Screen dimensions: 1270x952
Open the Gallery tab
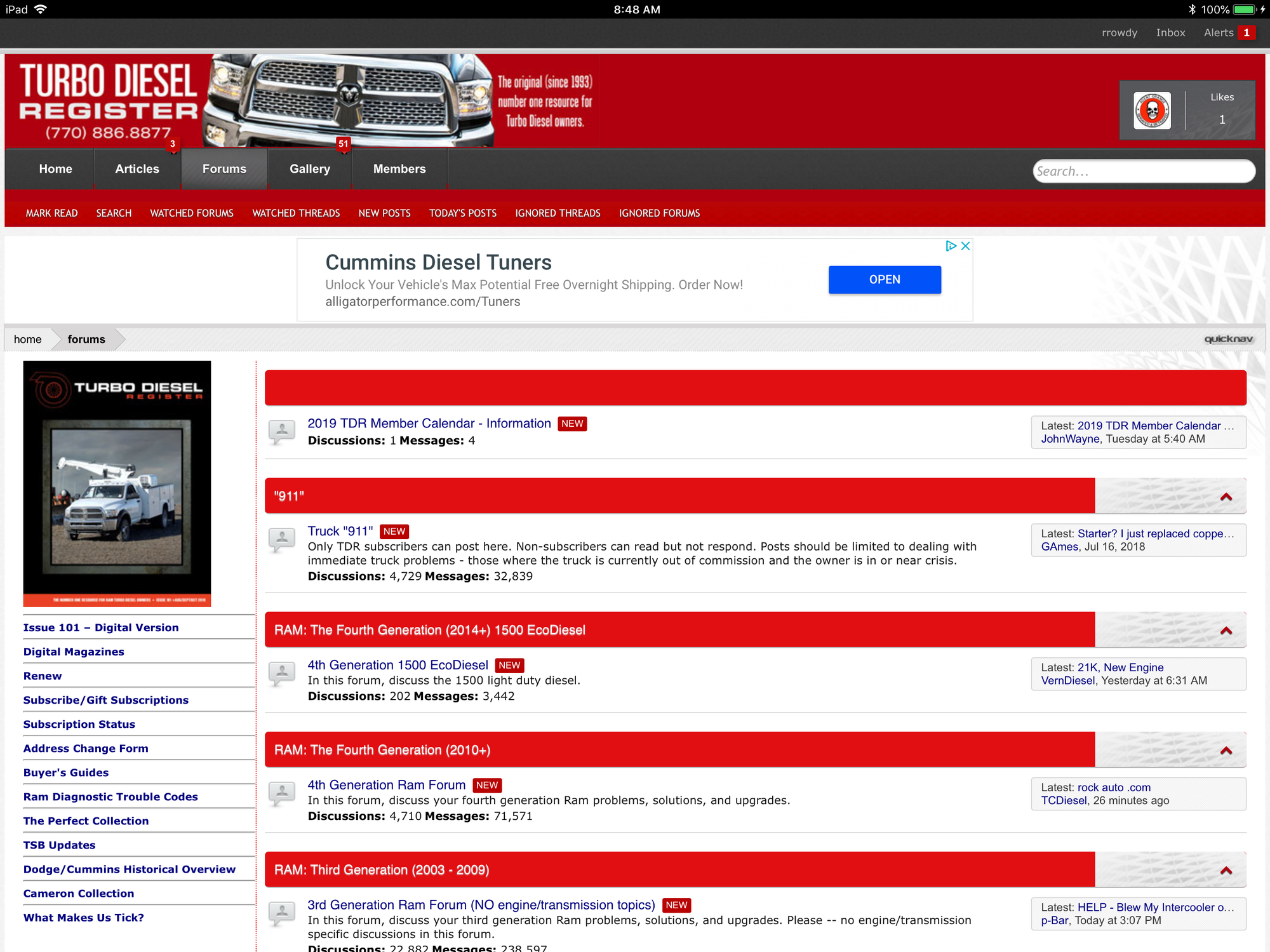pos(310,169)
